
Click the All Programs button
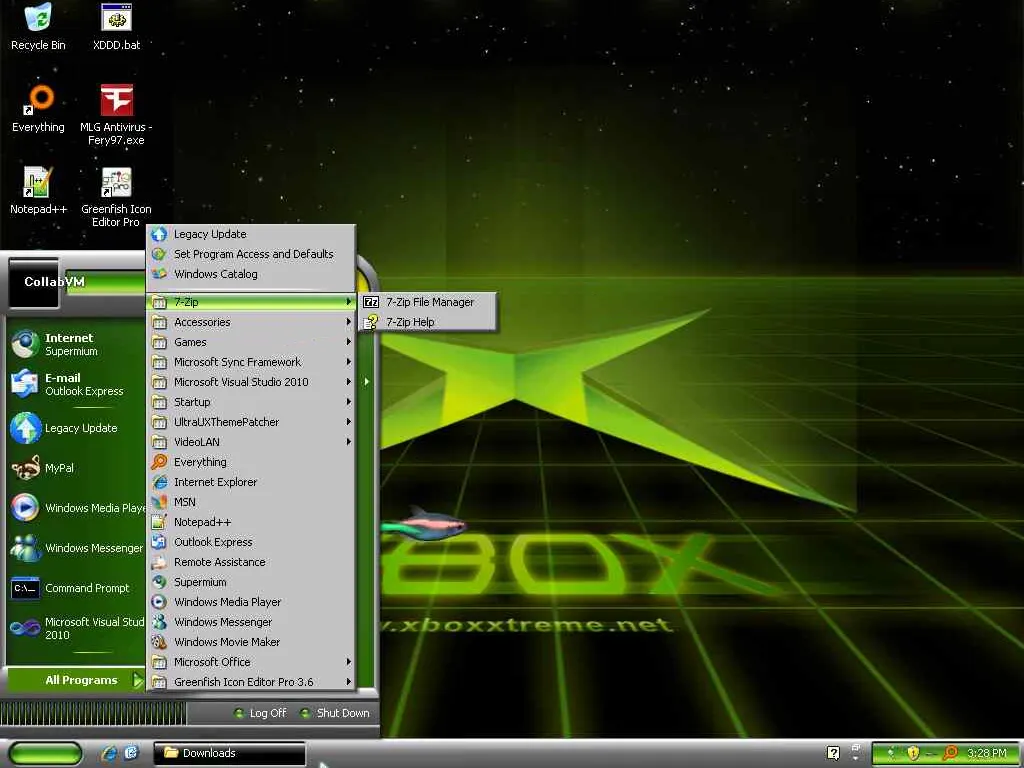pyautogui.click(x=76, y=680)
